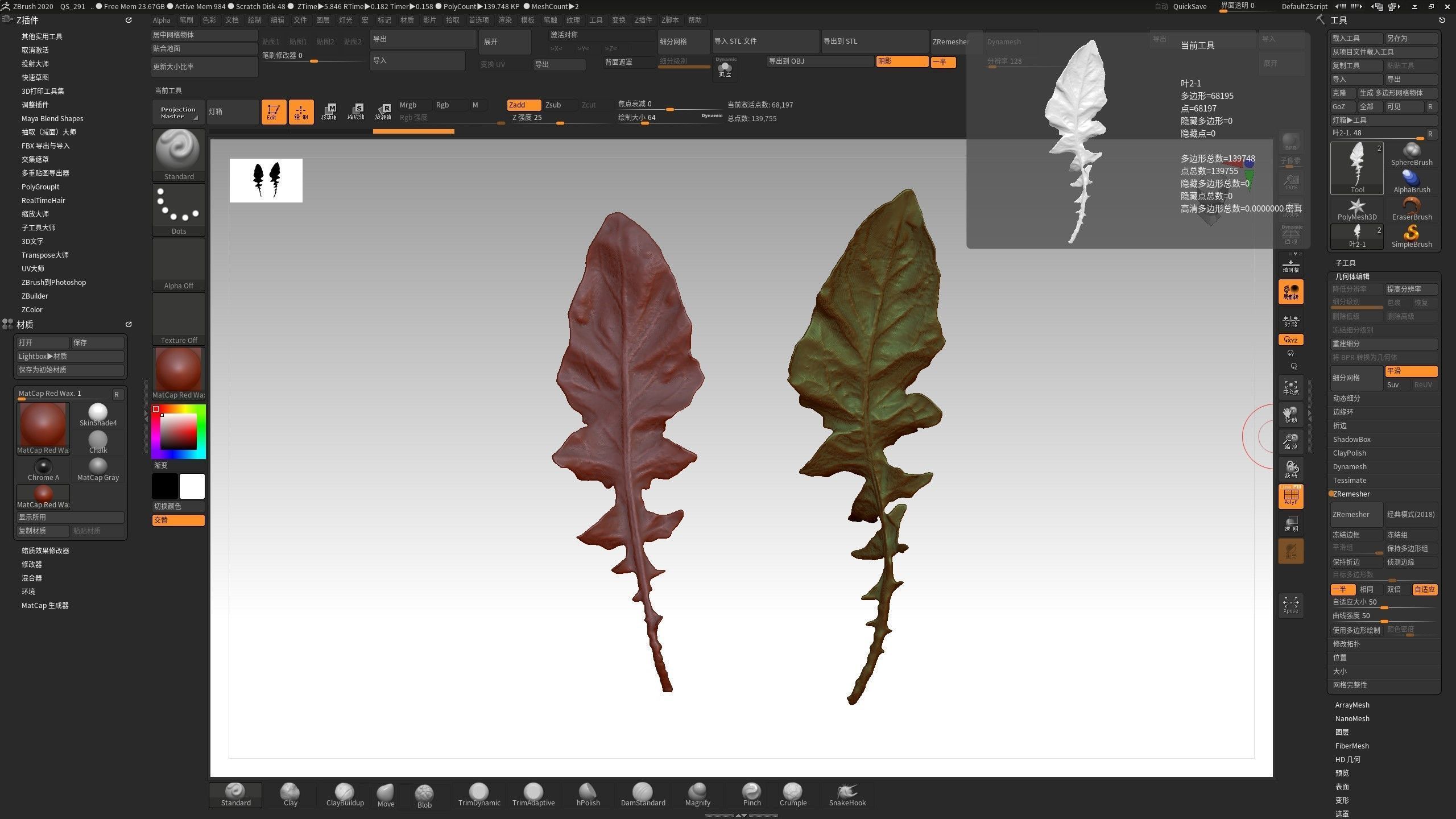
Task: Toggle Rgb channel
Action: click(x=450, y=105)
